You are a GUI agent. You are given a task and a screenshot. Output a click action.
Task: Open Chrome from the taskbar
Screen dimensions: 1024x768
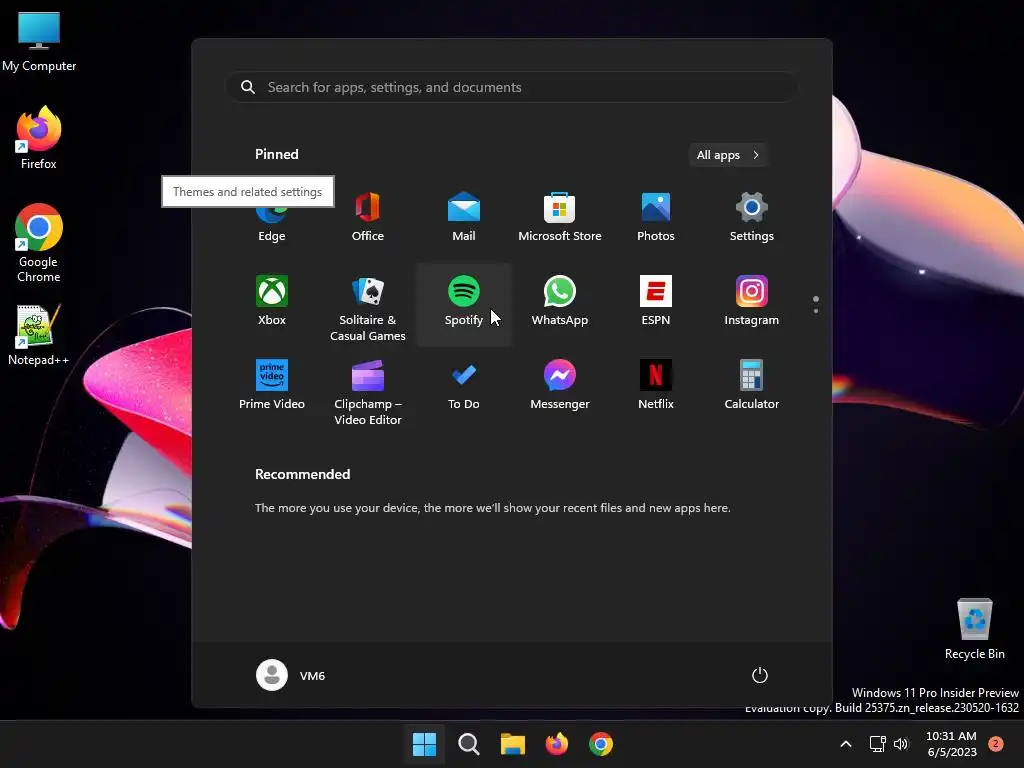coord(601,744)
